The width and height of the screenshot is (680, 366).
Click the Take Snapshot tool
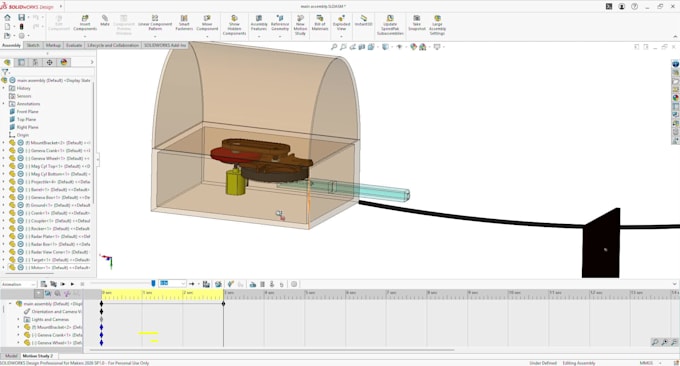[x=417, y=23]
